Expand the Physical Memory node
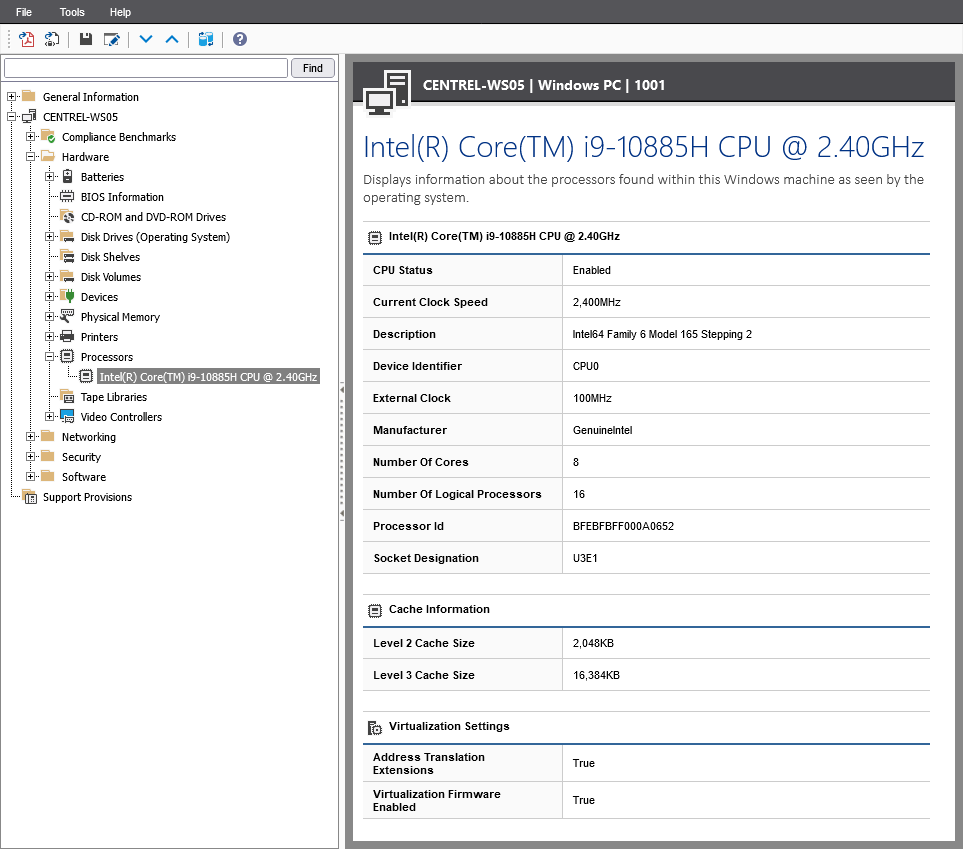The height and width of the screenshot is (849, 963). coord(49,316)
